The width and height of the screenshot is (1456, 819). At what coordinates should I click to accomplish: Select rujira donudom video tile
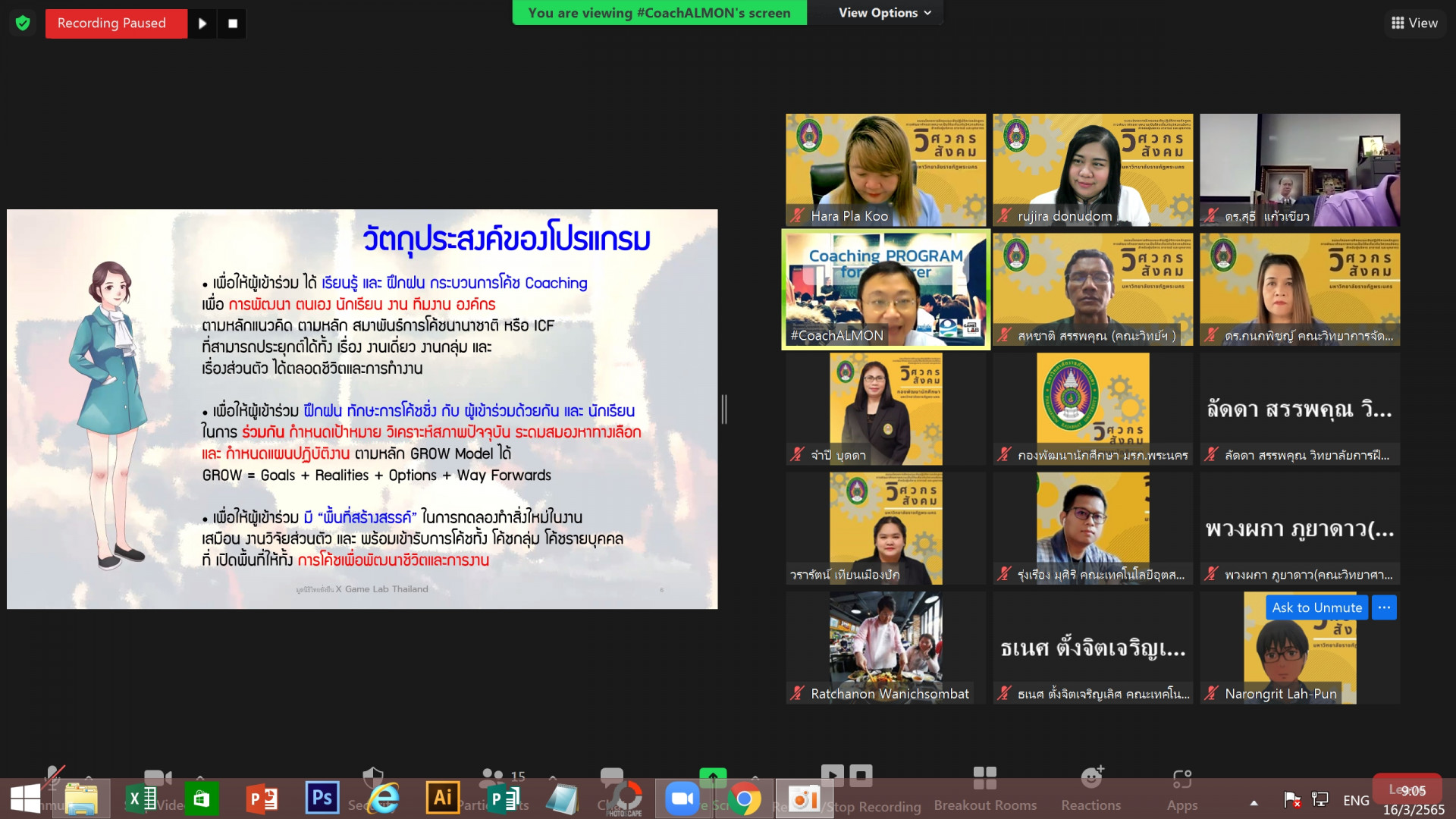(1093, 170)
